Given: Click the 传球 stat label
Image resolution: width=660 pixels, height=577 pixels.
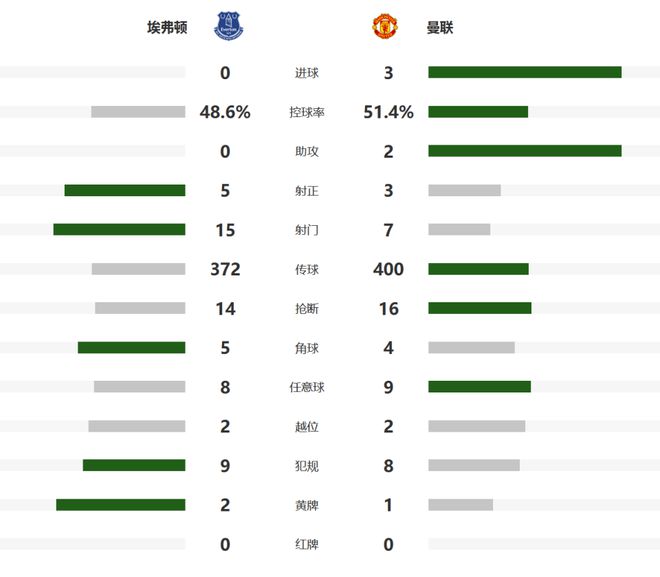Looking at the screenshot, I should click(307, 269).
